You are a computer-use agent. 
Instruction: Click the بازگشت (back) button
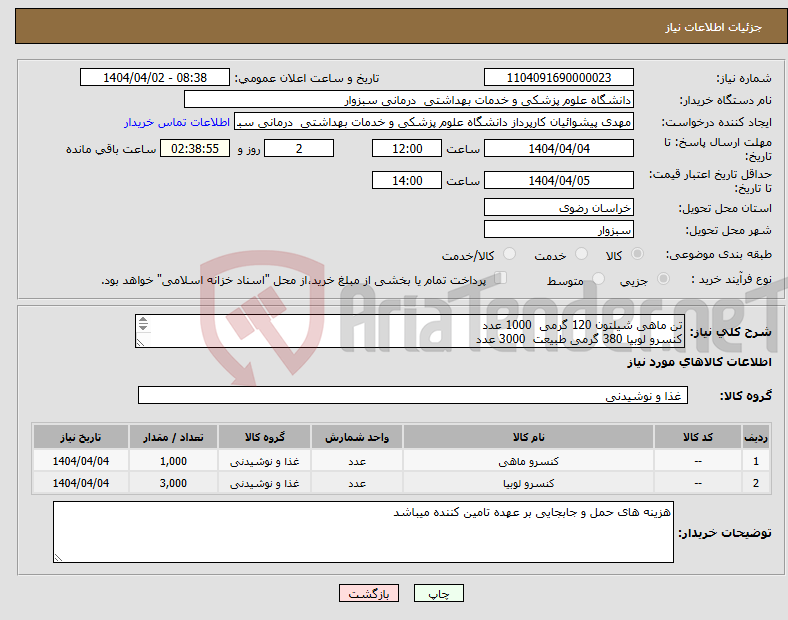(x=369, y=593)
